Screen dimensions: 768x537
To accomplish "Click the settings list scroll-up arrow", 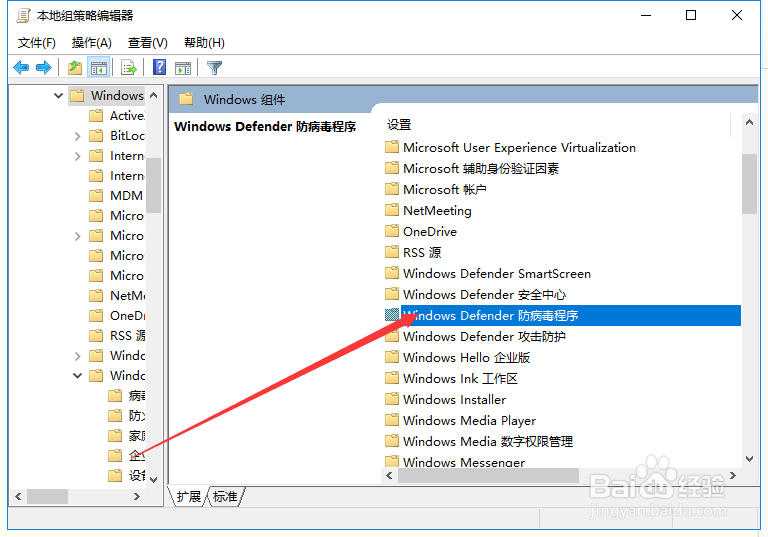I will pos(749,122).
